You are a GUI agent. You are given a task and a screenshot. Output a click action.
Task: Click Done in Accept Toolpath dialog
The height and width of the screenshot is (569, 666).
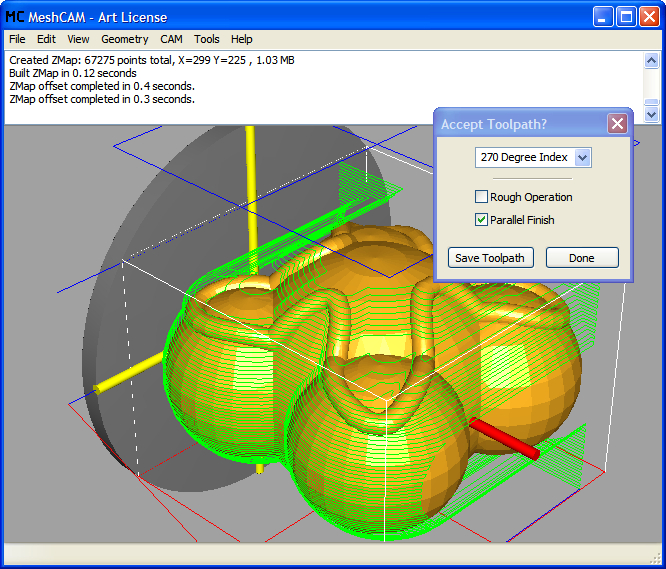point(582,258)
